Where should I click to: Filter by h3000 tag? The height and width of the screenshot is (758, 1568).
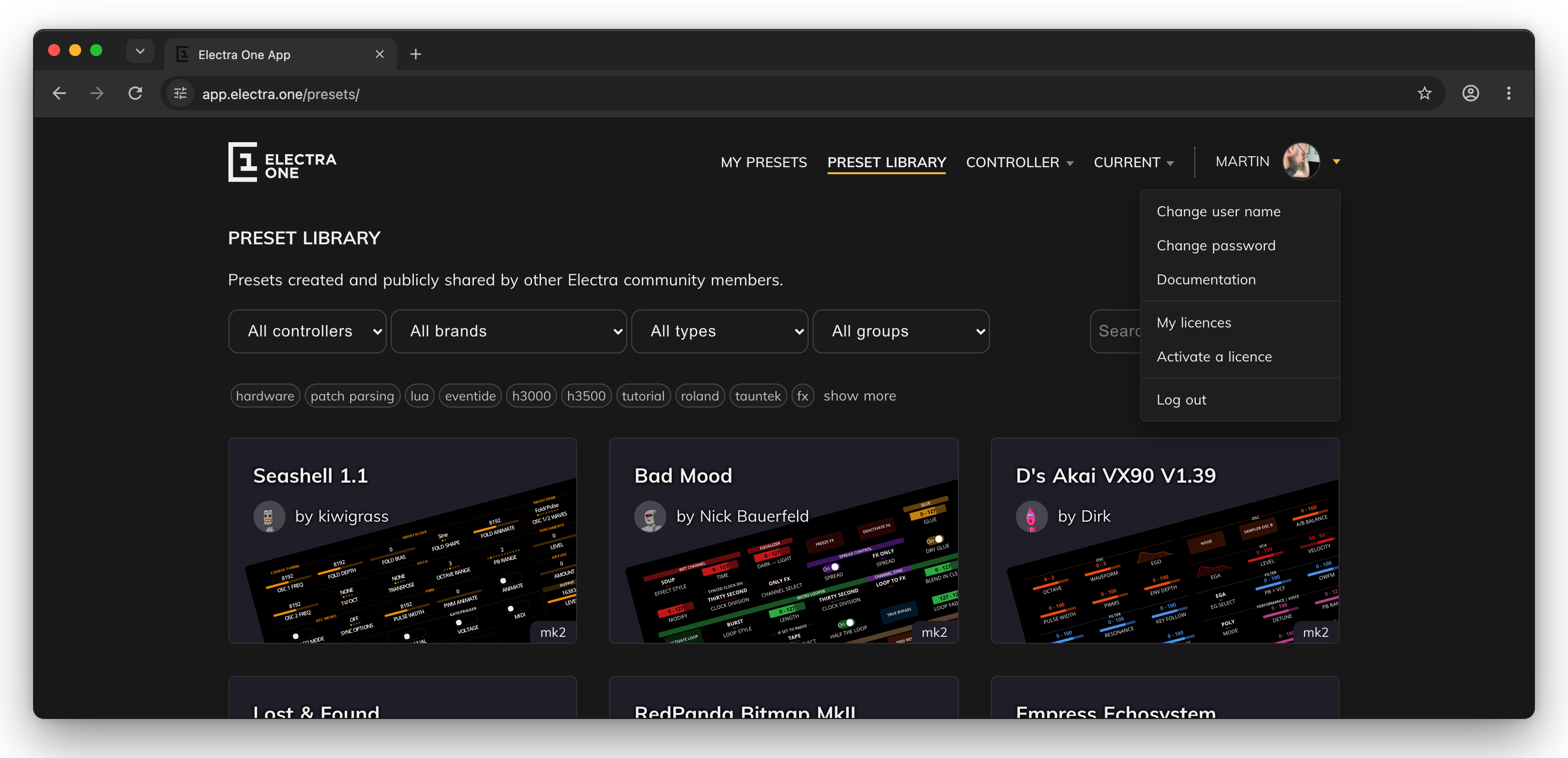(531, 396)
